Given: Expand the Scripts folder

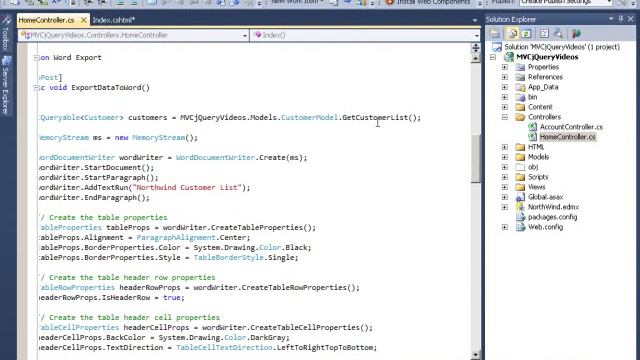Looking at the screenshot, I should [x=505, y=177].
